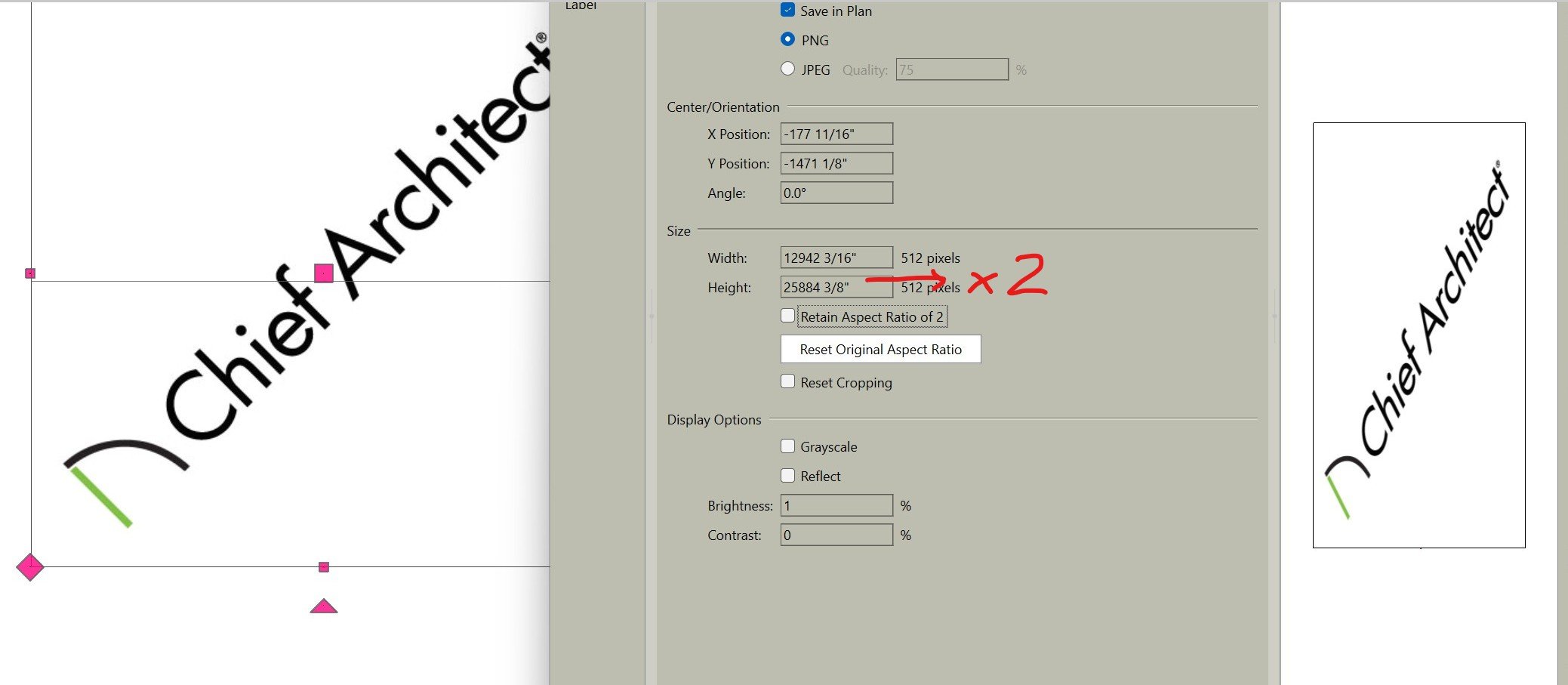Image resolution: width=1568 pixels, height=685 pixels.
Task: Click Reset Original Aspect Ratio button
Action: click(x=880, y=349)
